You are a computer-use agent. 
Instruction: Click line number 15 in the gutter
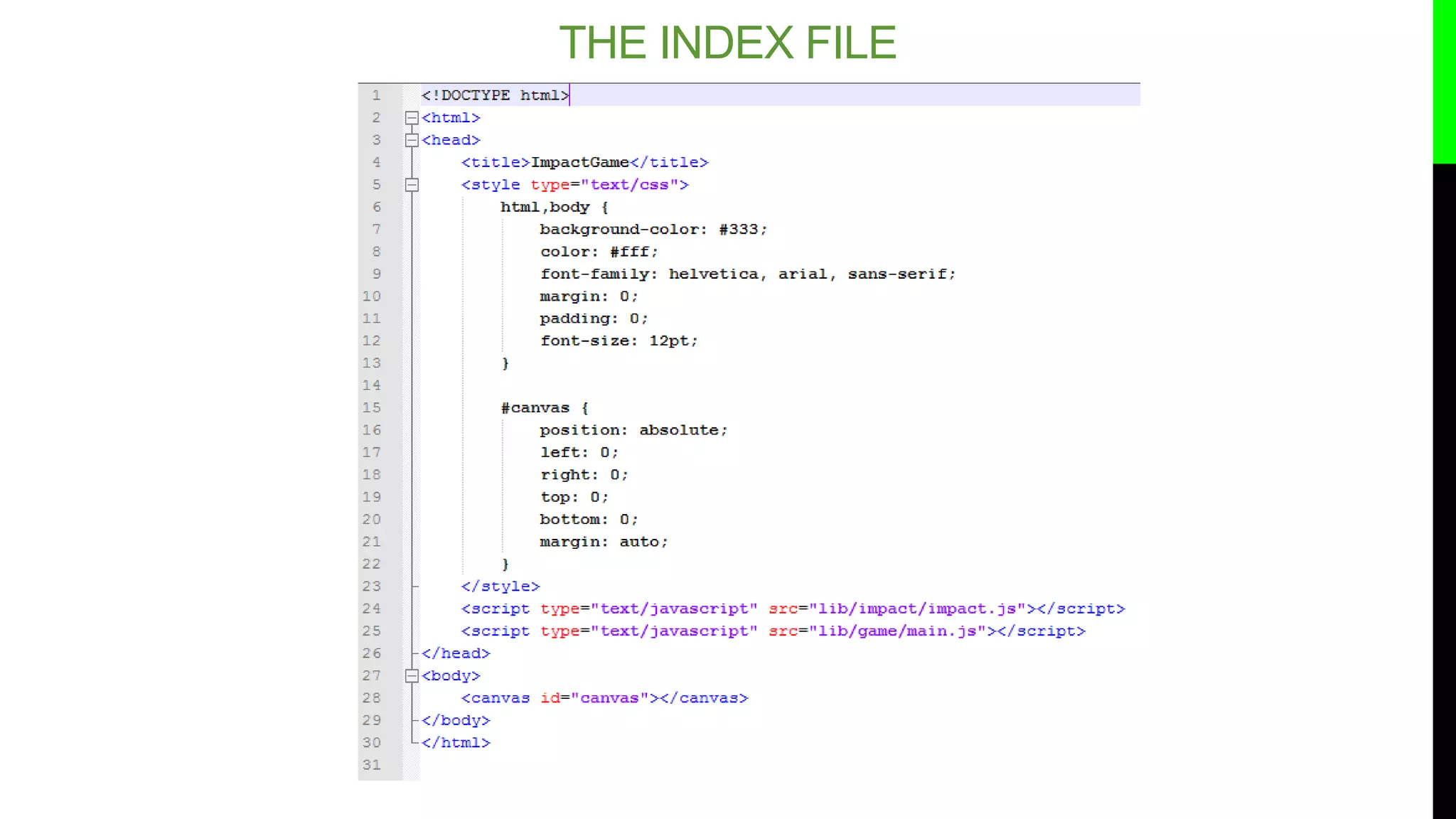(x=372, y=408)
